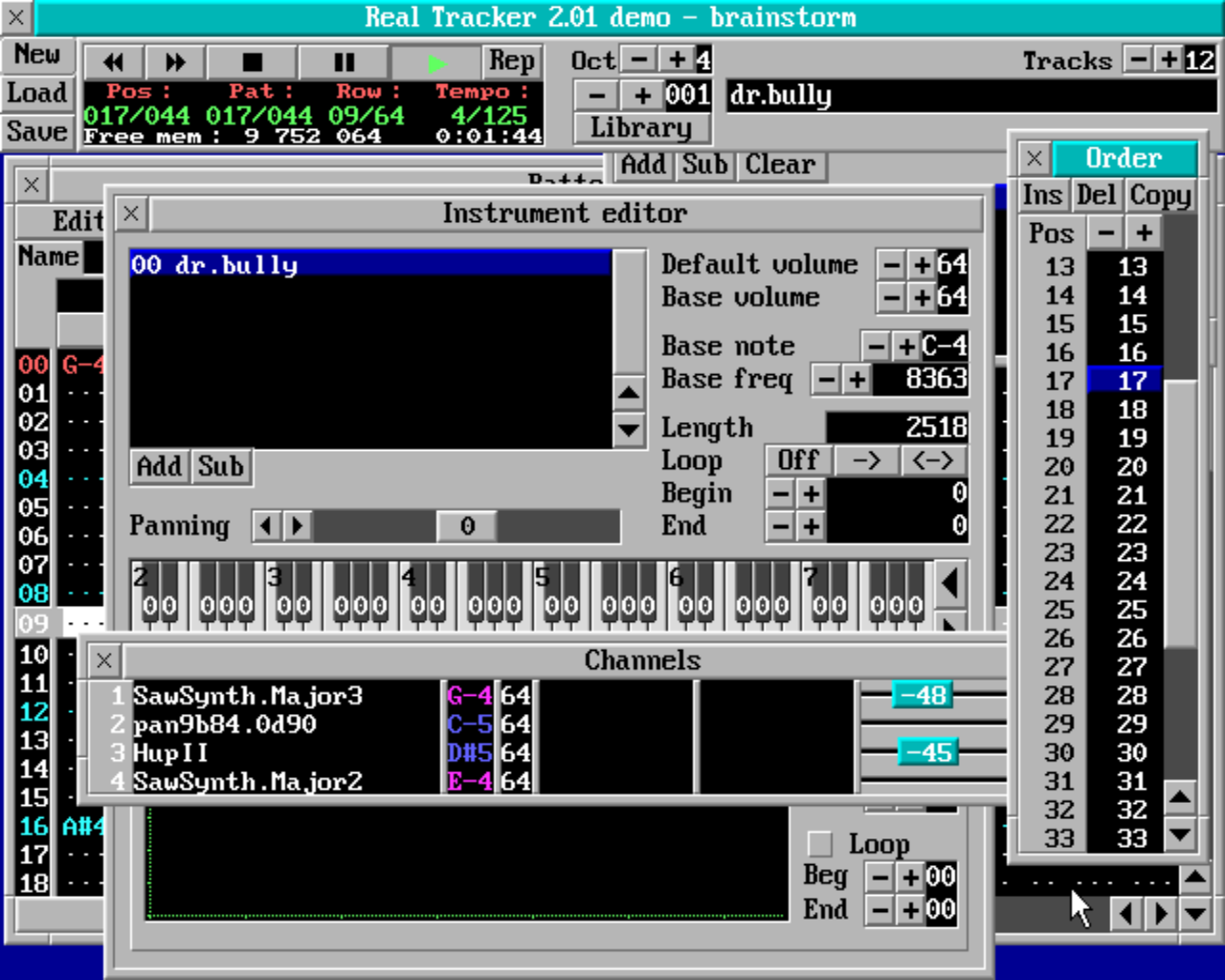Pause the song playback
Viewport: 1225px width, 980px height.
coord(344,63)
